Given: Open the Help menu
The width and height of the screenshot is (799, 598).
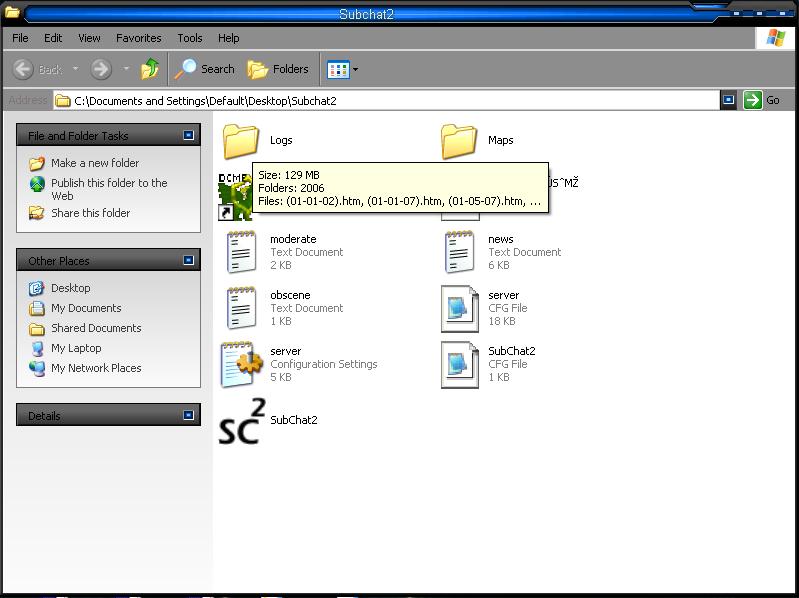Looking at the screenshot, I should 229,38.
